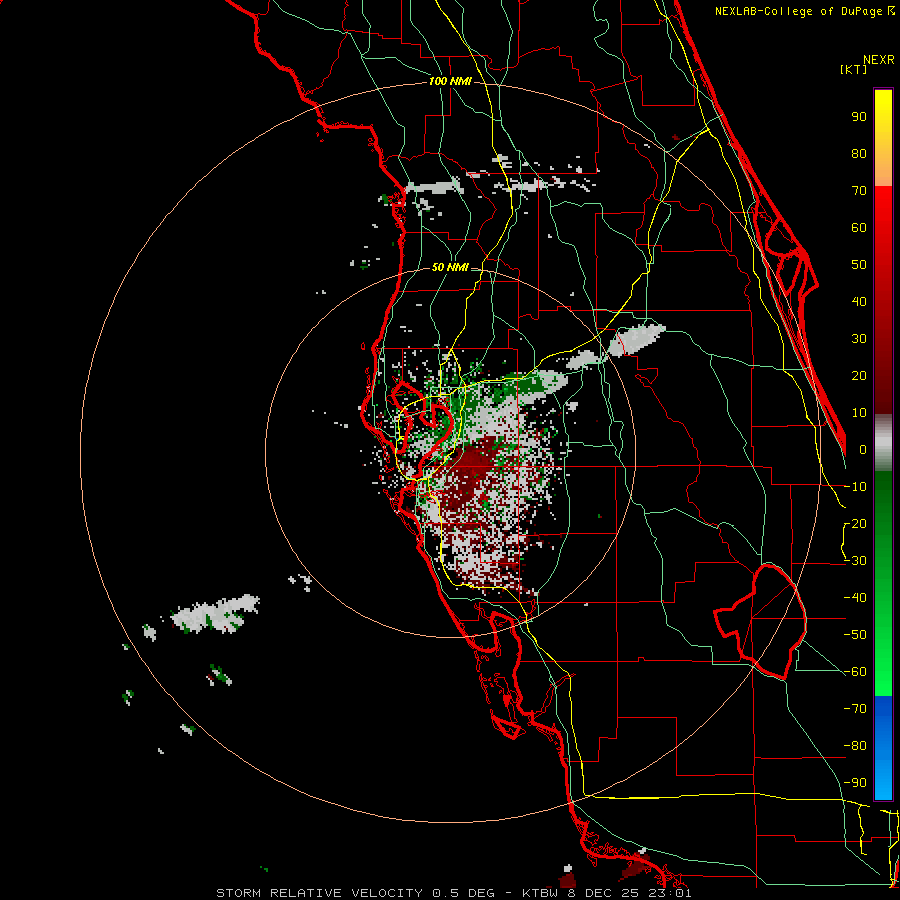Click the 80 value on the velocity scale
900x900 pixels.
(859, 154)
